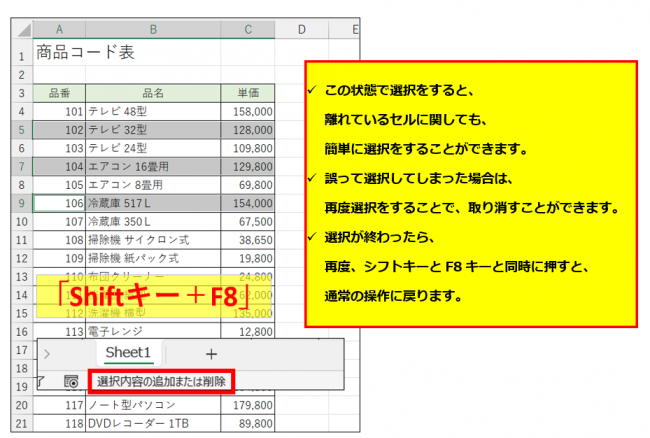Select column B header
650x438 pixels.
tap(153, 31)
